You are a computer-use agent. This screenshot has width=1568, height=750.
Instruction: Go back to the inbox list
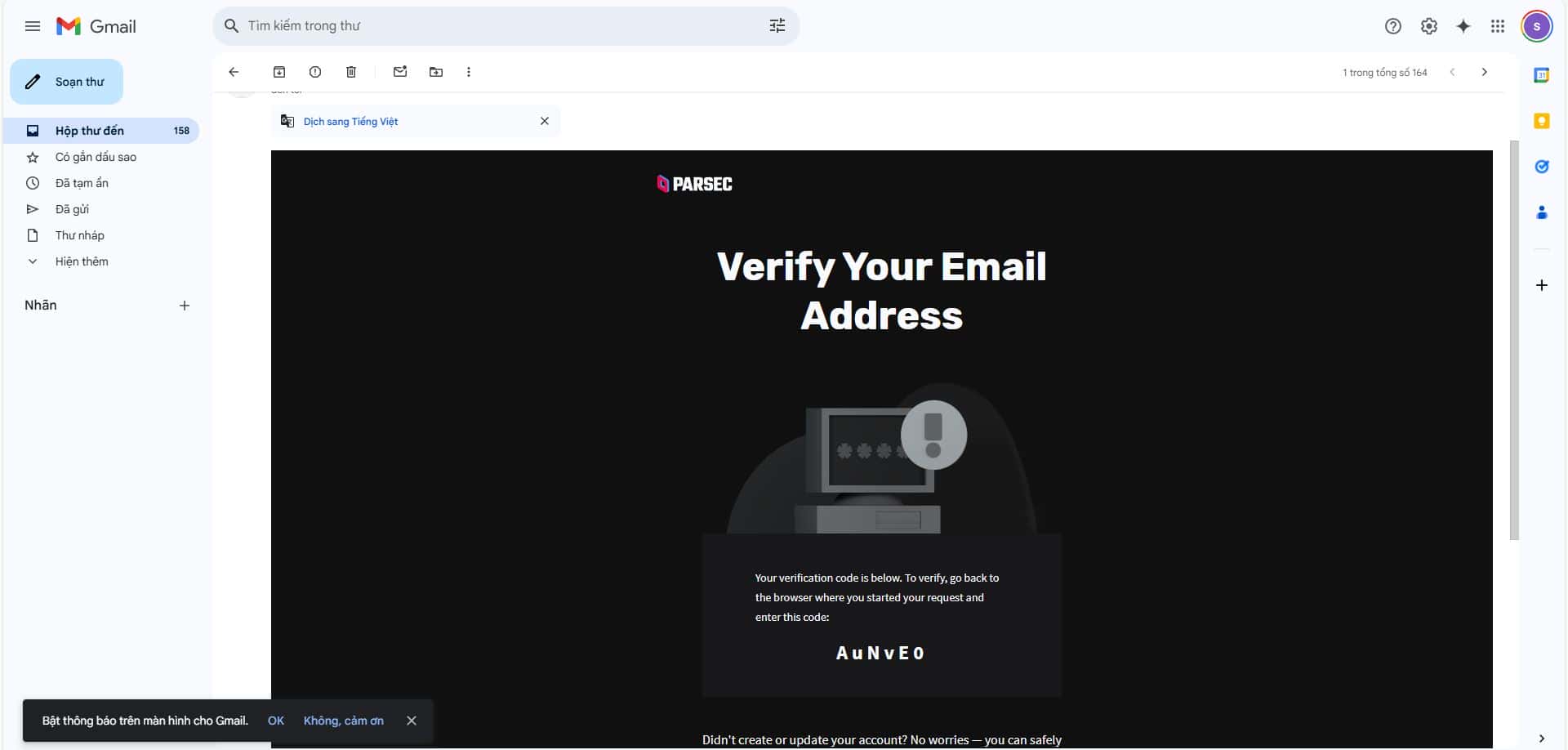234,72
